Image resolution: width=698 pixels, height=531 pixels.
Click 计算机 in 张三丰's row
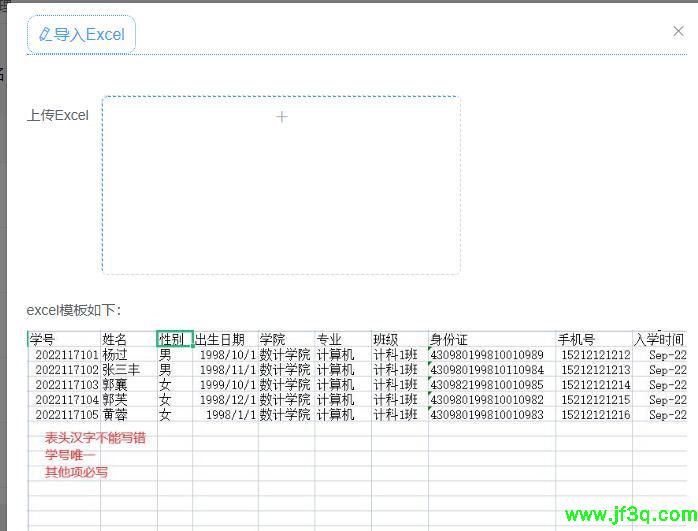[x=335, y=370]
